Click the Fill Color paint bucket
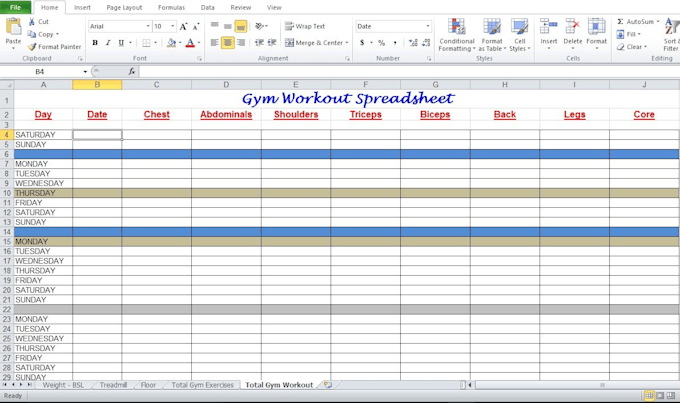This screenshot has width=680, height=403. coord(171,43)
